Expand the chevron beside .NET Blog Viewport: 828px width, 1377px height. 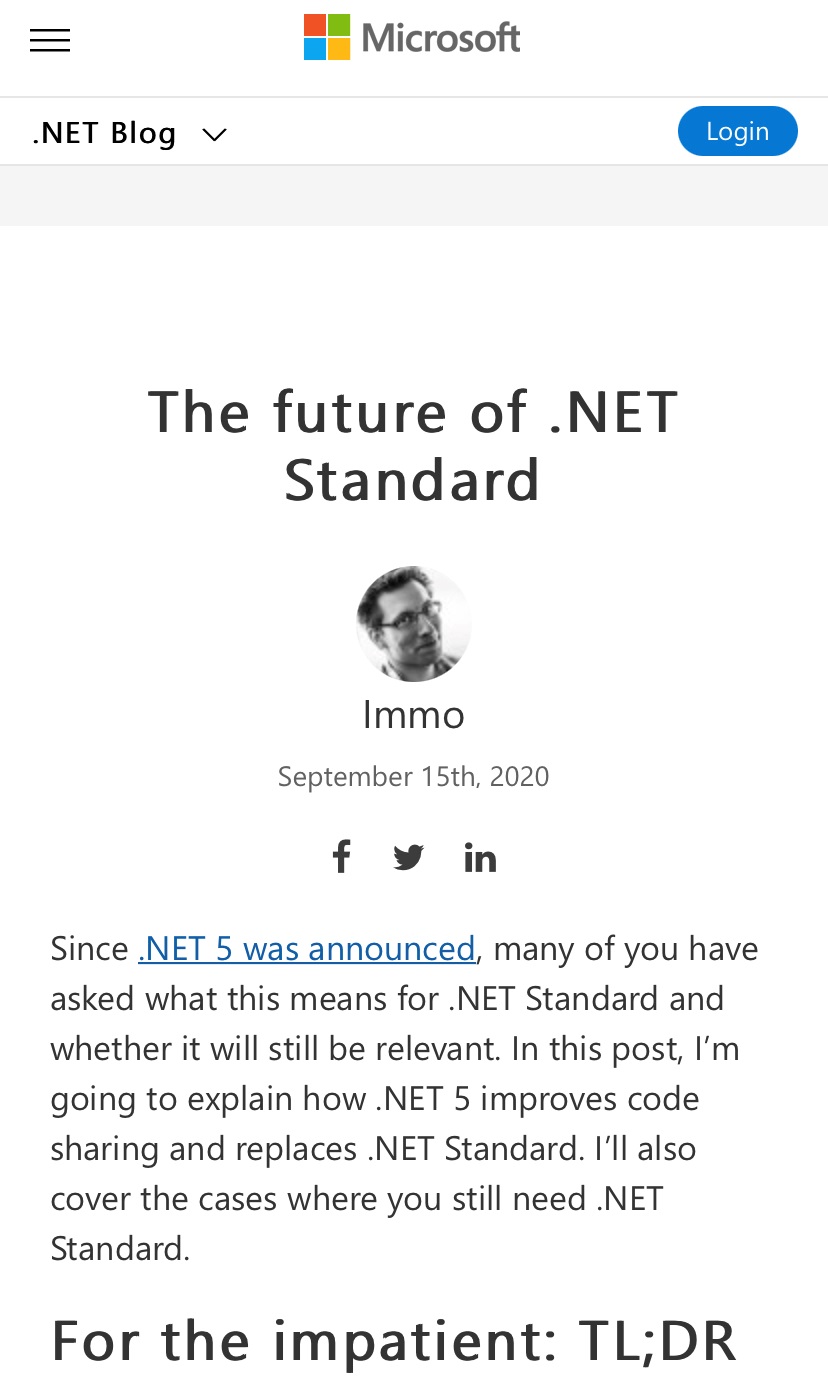[x=214, y=134]
